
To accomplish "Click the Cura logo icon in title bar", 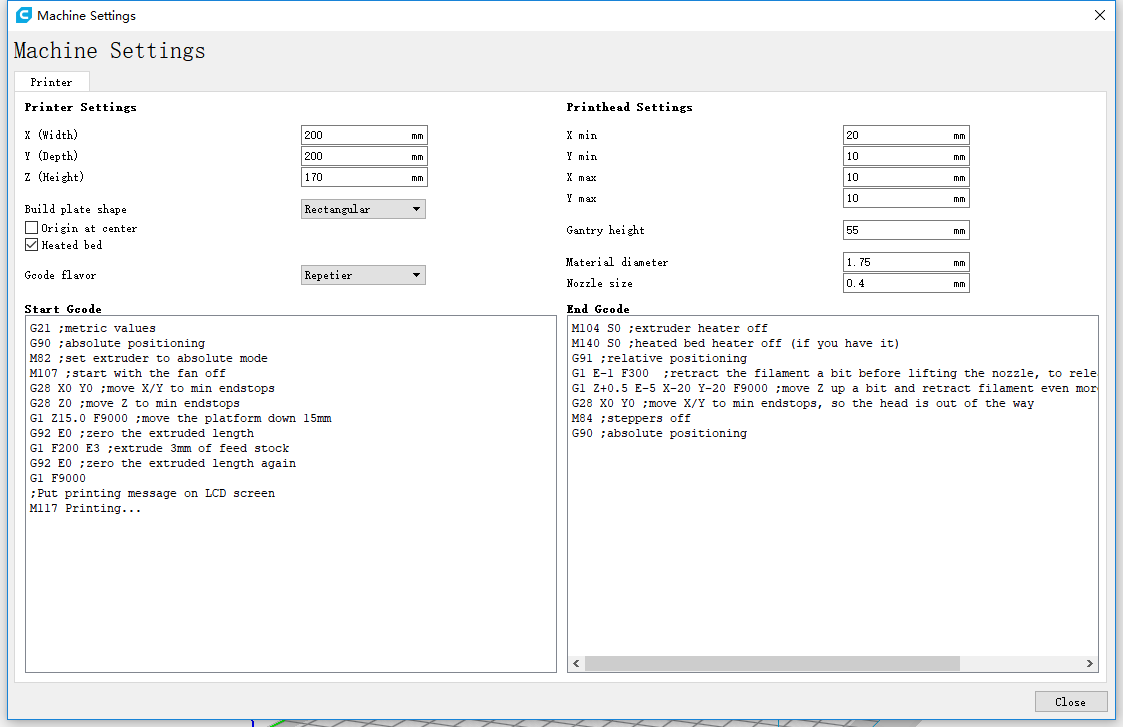I will tap(24, 15).
